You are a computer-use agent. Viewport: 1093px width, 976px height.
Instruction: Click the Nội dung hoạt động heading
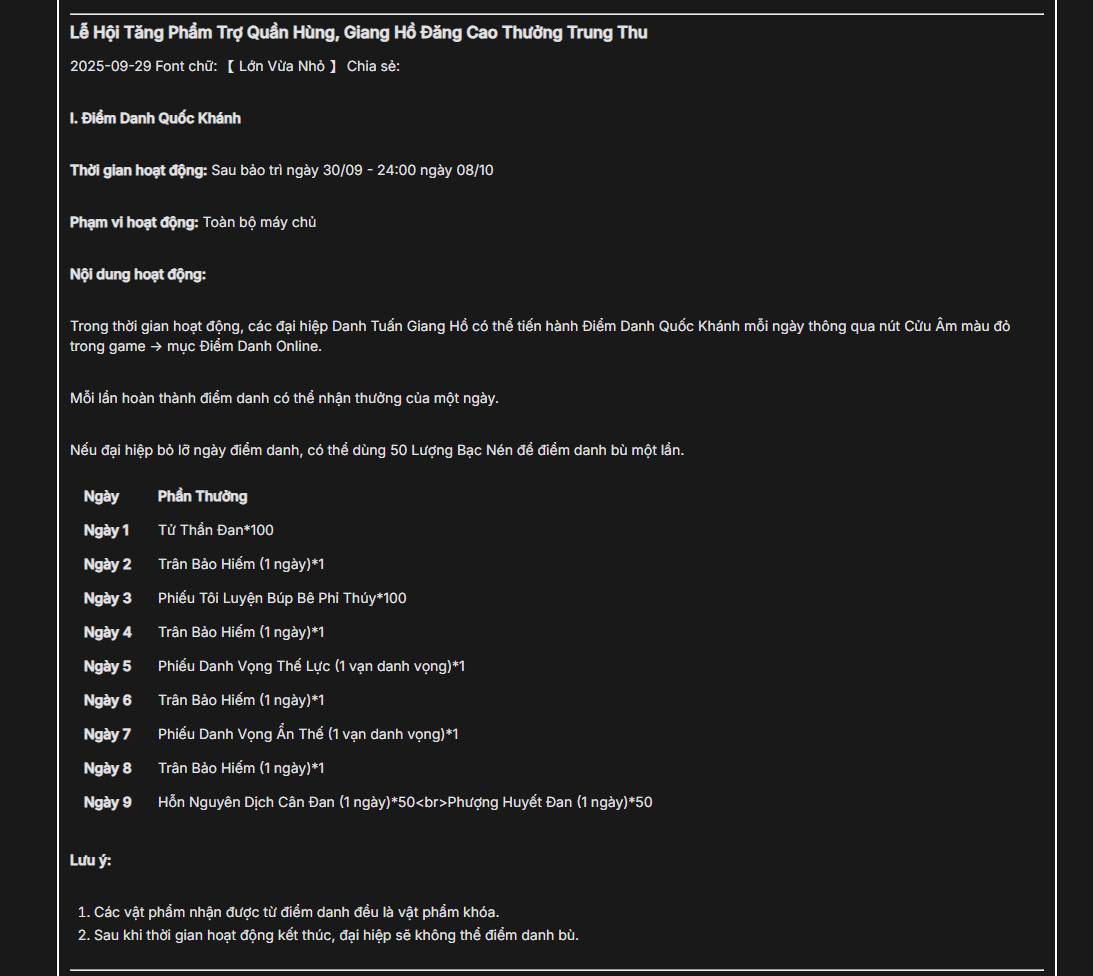click(x=137, y=275)
